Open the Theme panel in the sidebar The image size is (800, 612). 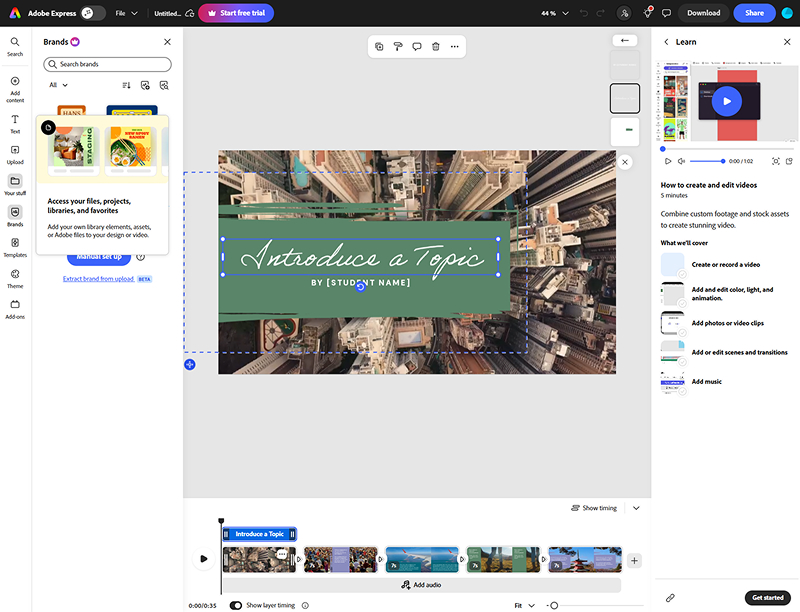coord(15,277)
